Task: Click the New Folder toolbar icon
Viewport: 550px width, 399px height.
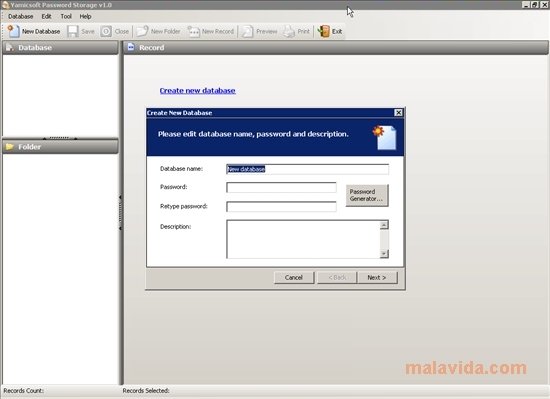Action: tap(142, 31)
